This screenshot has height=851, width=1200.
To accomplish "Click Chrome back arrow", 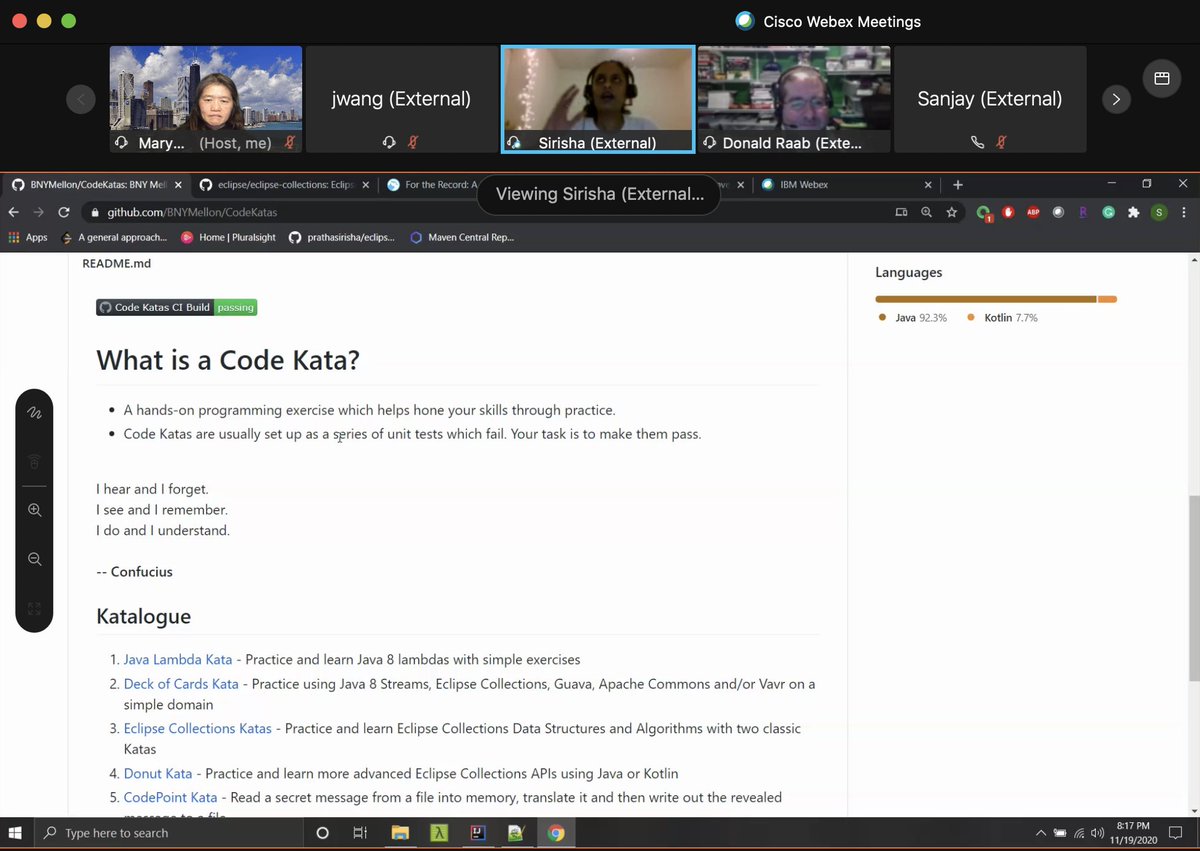I will pyautogui.click(x=13, y=212).
